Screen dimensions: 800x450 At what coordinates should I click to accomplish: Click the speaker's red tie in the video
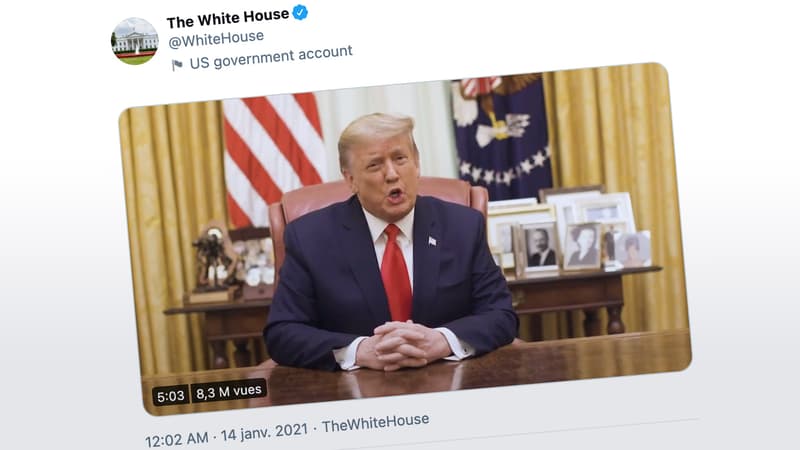click(396, 273)
